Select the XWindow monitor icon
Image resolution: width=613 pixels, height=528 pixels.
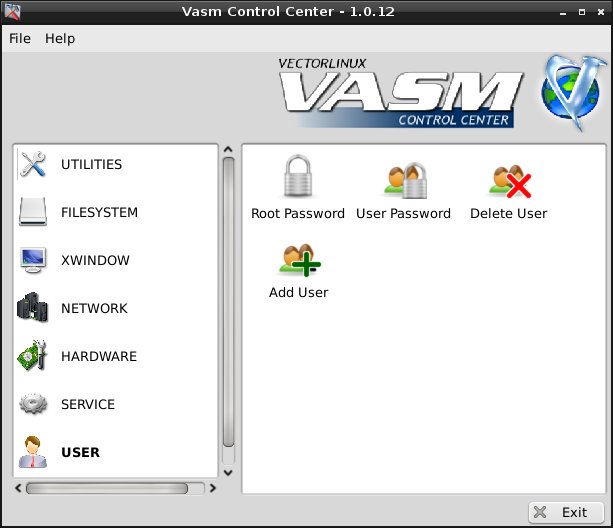[x=34, y=261]
